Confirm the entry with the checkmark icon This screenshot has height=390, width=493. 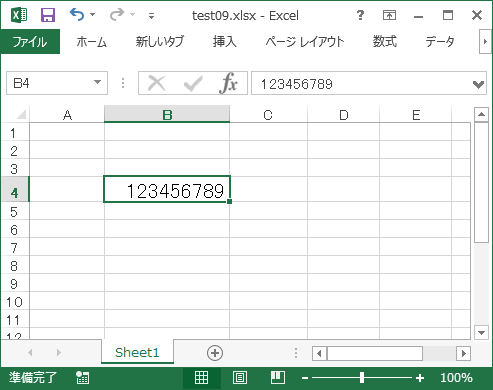tap(193, 83)
